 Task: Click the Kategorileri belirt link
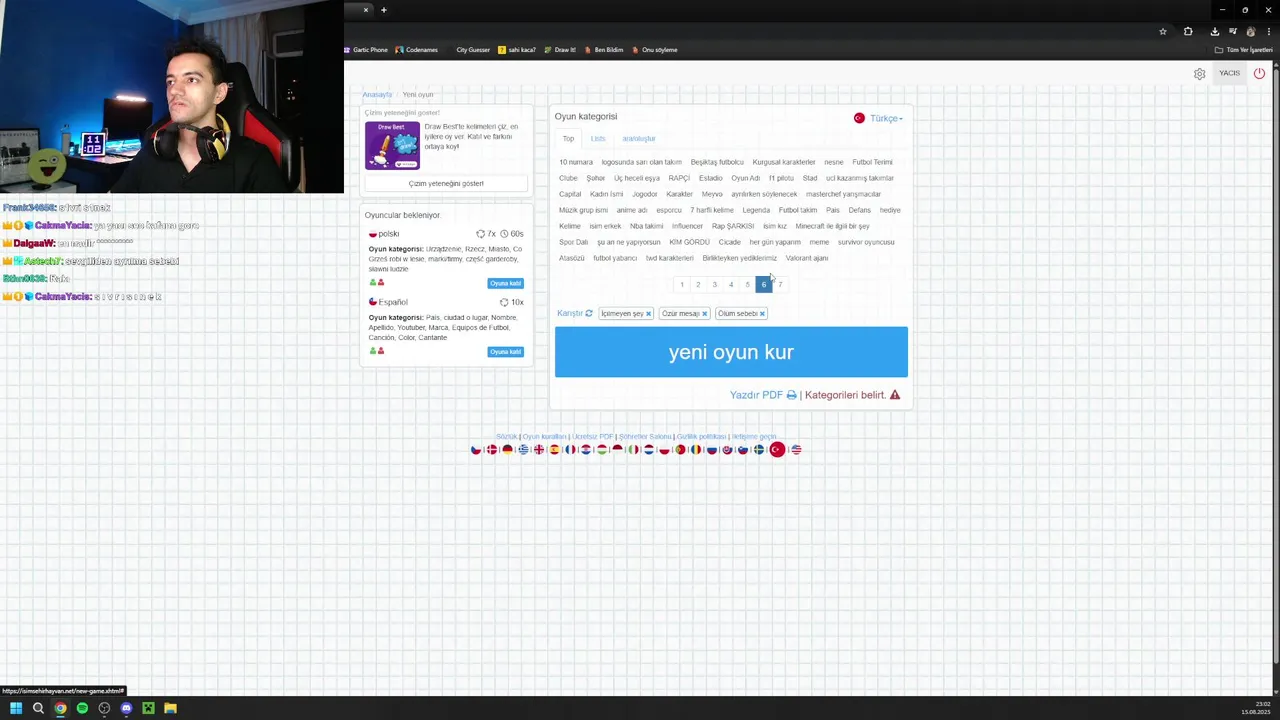pos(845,395)
